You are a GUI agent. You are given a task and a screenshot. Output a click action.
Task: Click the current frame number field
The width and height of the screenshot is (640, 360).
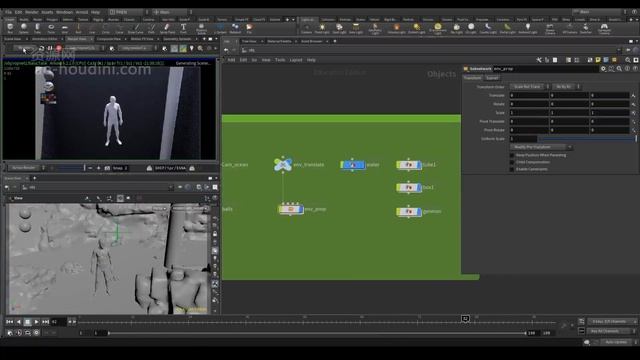[x=58, y=322]
